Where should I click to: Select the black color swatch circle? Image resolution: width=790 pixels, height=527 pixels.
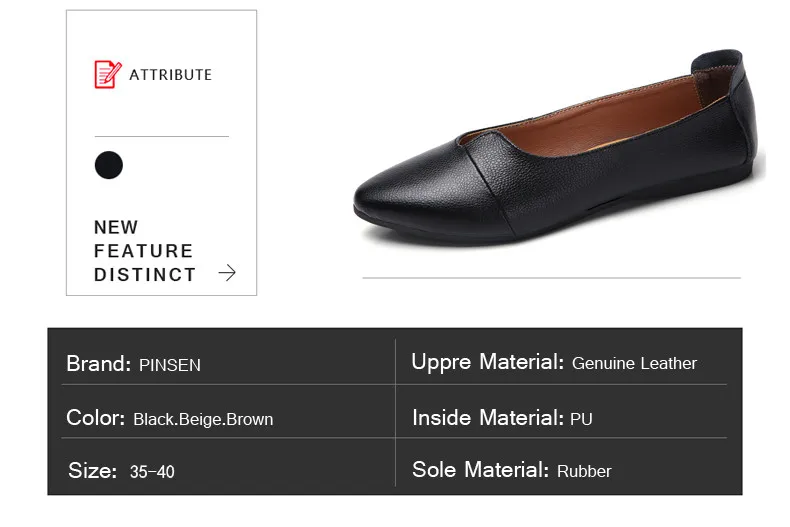point(109,165)
